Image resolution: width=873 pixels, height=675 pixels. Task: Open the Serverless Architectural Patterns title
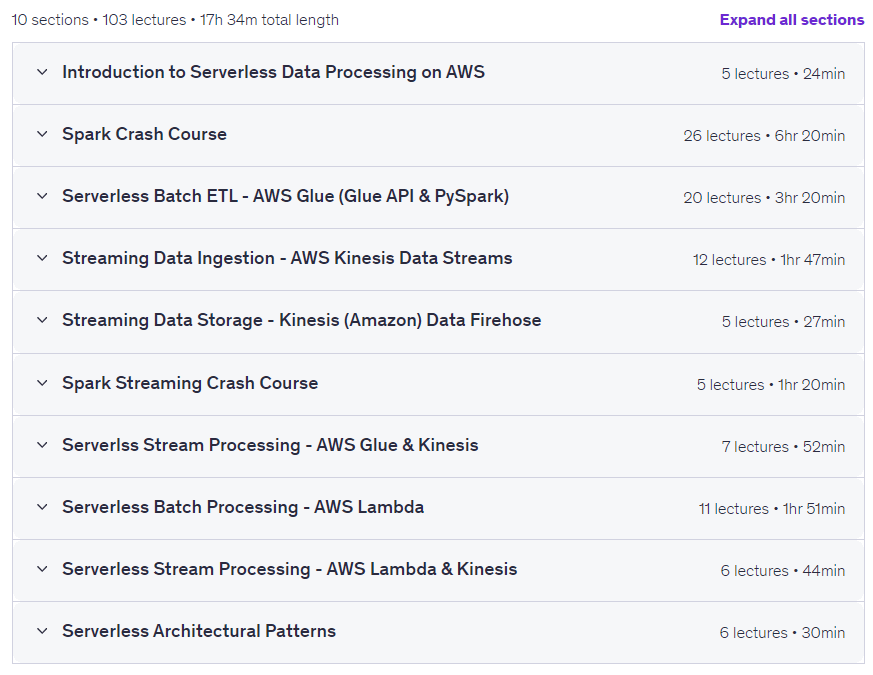point(199,631)
